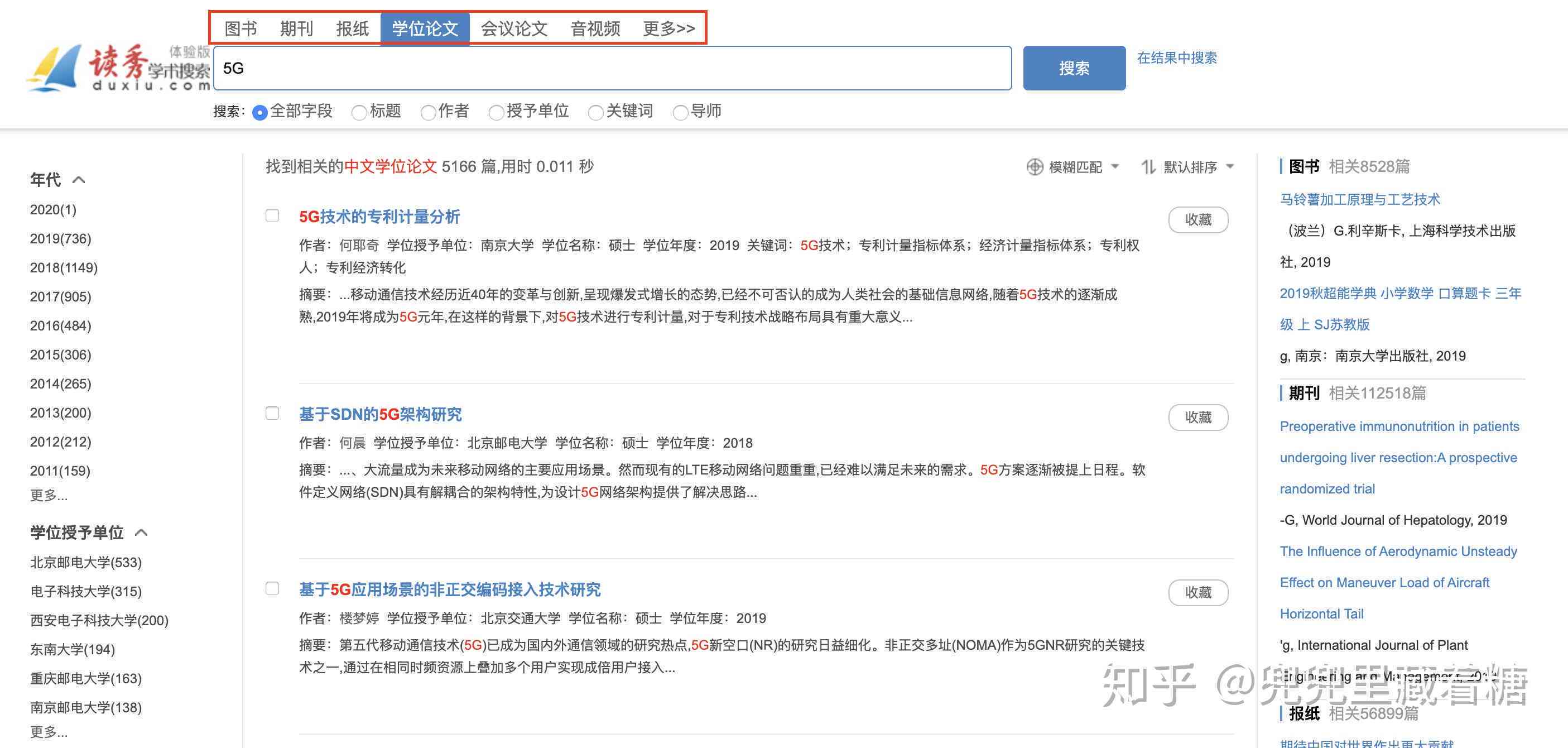Open the 更多>> category menu

pyautogui.click(x=669, y=28)
